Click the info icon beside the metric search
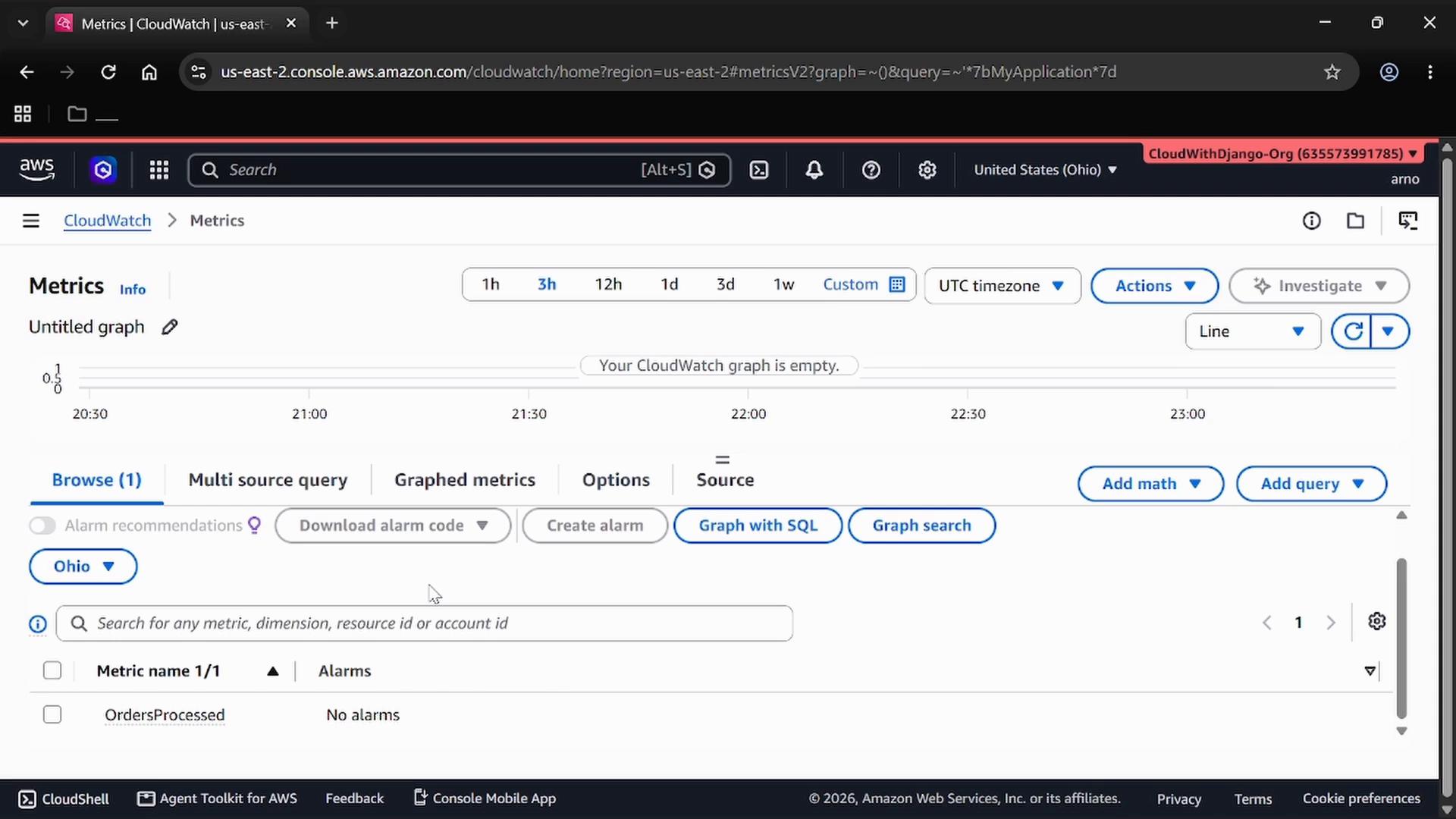The height and width of the screenshot is (819, 1456). [x=38, y=624]
